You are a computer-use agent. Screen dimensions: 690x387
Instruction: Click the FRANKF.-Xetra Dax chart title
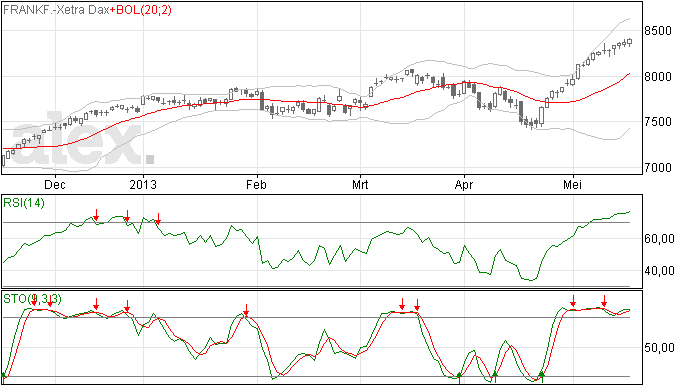pyautogui.click(x=56, y=10)
